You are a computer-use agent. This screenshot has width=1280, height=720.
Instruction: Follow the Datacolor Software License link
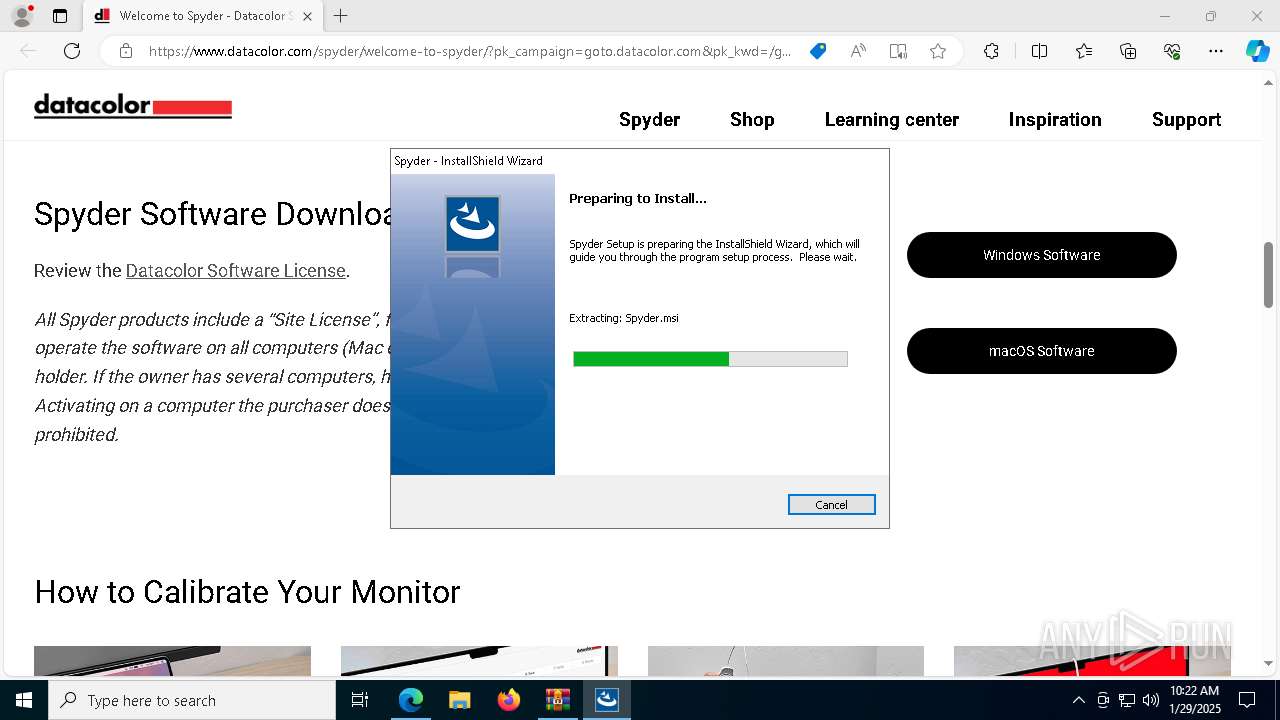tap(236, 271)
